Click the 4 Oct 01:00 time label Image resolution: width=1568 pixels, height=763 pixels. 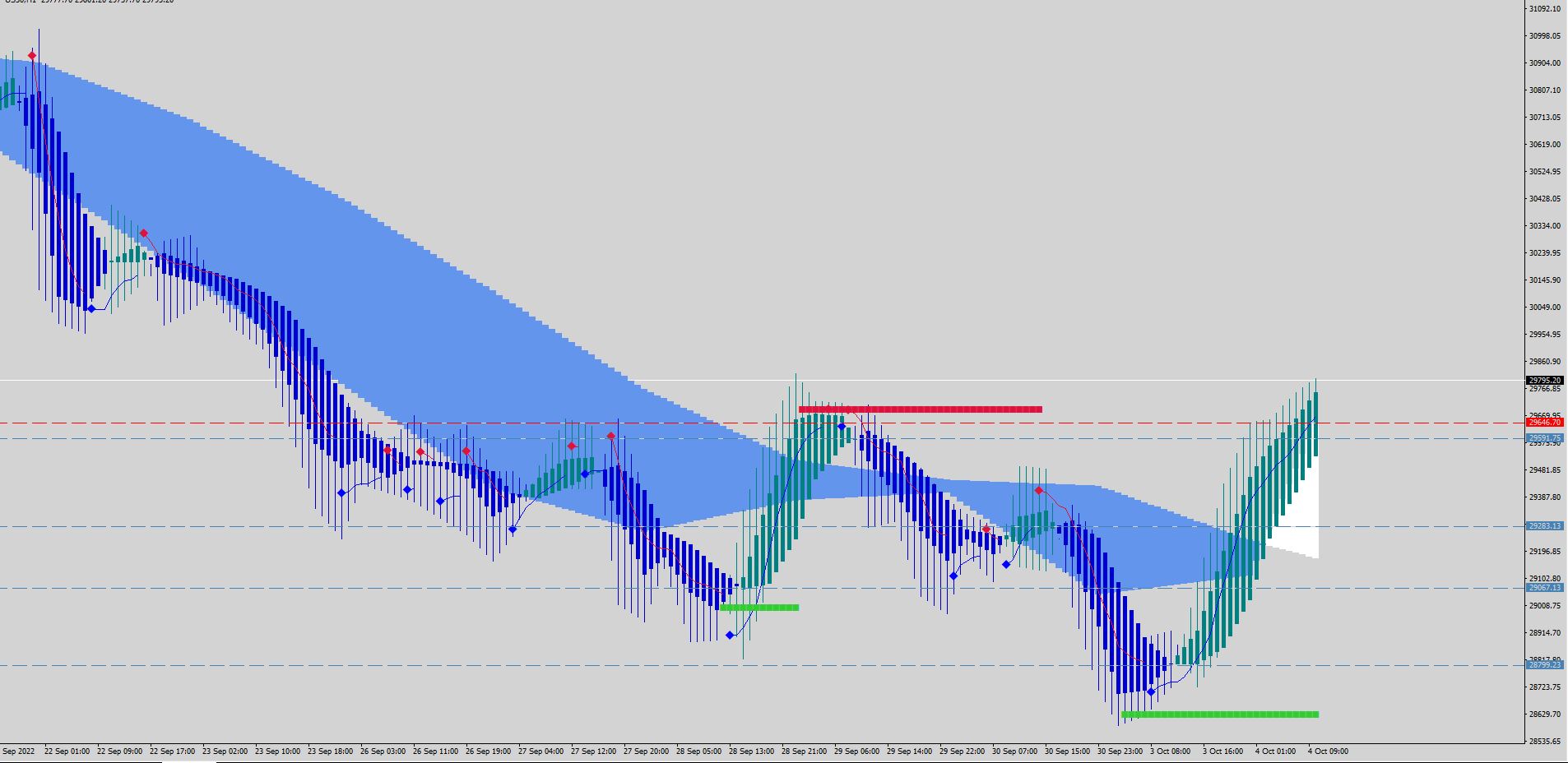click(1276, 751)
